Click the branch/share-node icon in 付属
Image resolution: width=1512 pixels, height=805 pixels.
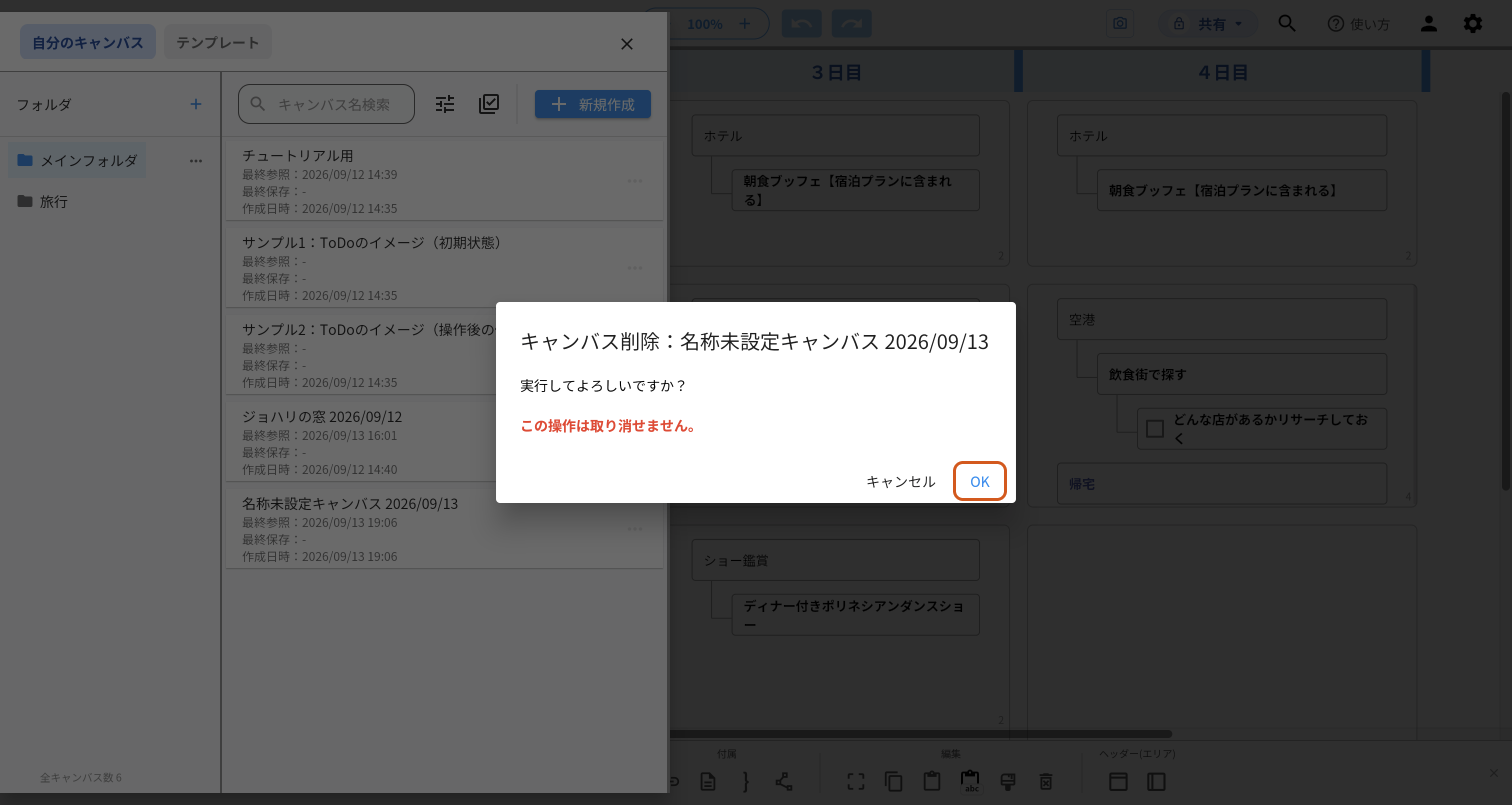[x=784, y=782]
